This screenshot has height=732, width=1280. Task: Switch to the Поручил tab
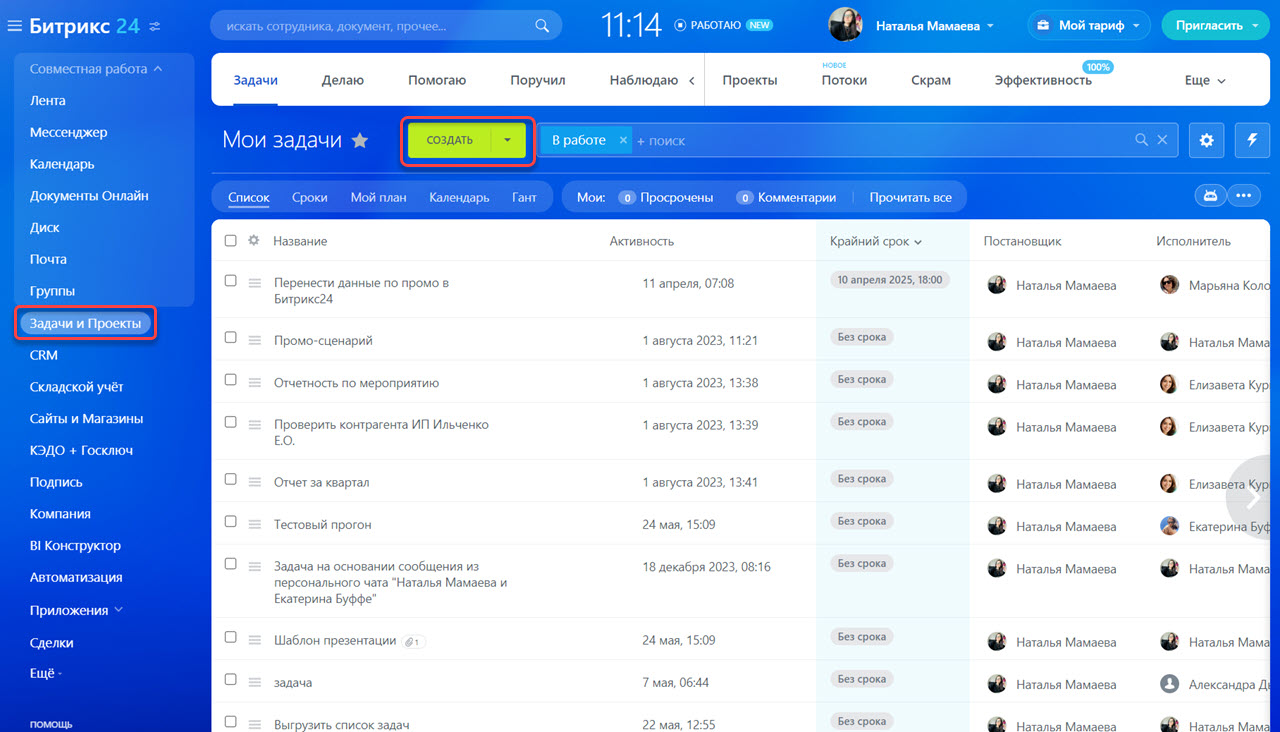[x=538, y=80]
